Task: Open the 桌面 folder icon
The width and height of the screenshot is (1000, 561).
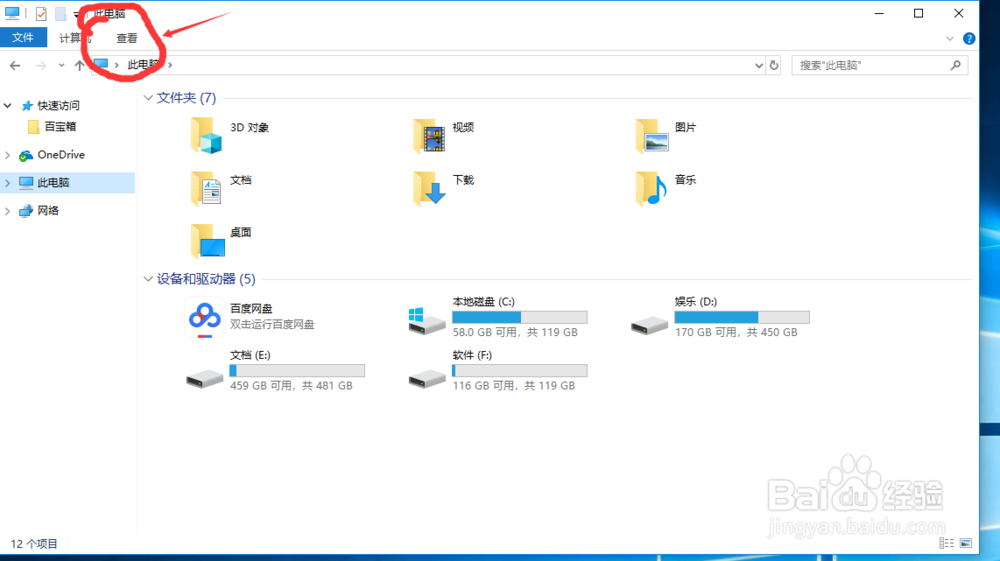Action: click(207, 240)
